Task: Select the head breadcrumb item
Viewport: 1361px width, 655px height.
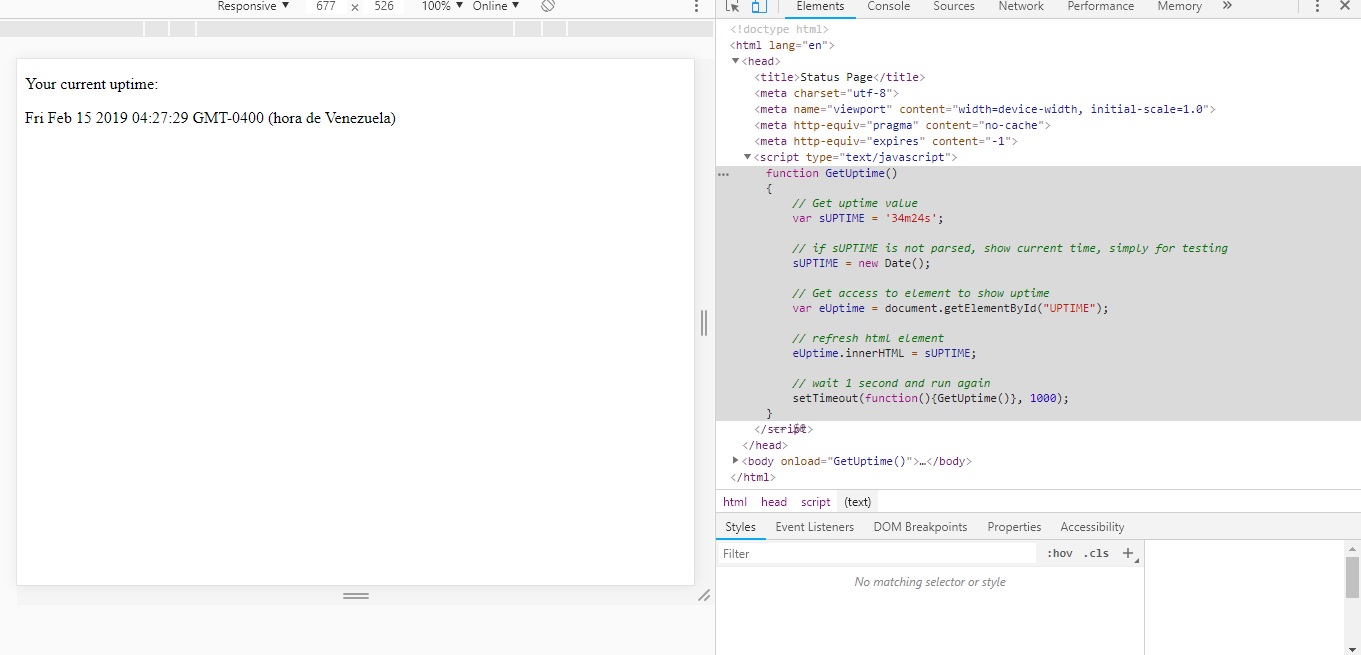Action: 773,502
